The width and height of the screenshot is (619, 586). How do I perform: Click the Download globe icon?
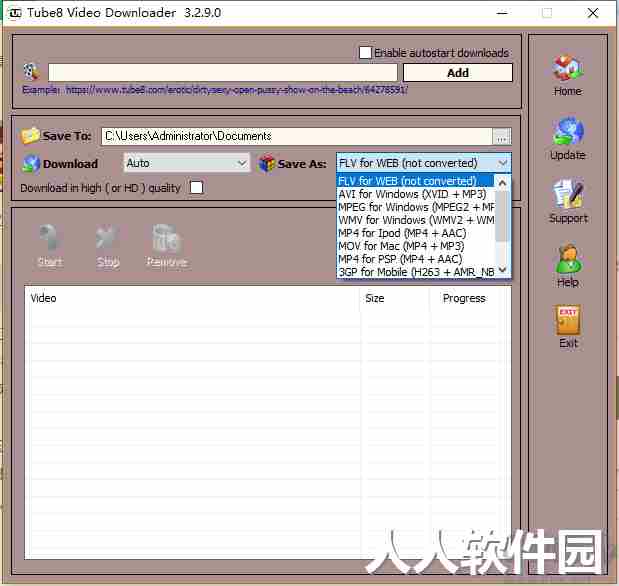(31, 163)
